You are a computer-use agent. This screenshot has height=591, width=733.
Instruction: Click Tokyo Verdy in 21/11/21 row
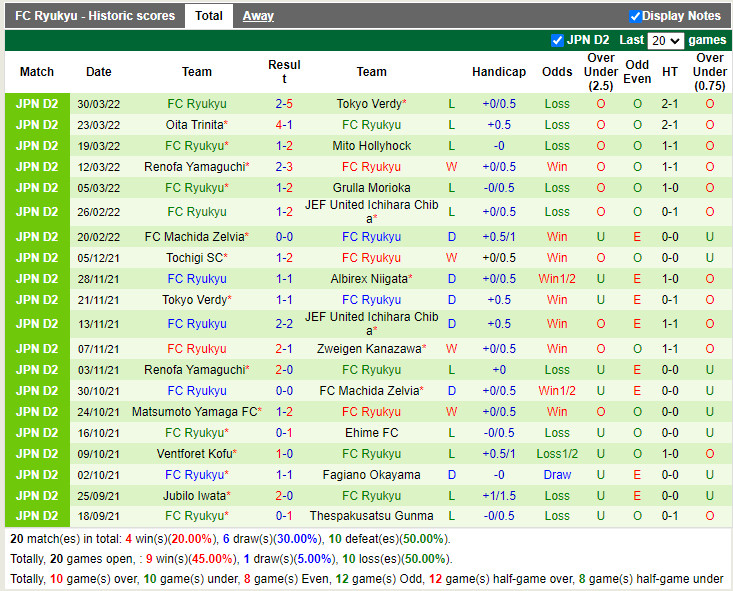(x=194, y=300)
